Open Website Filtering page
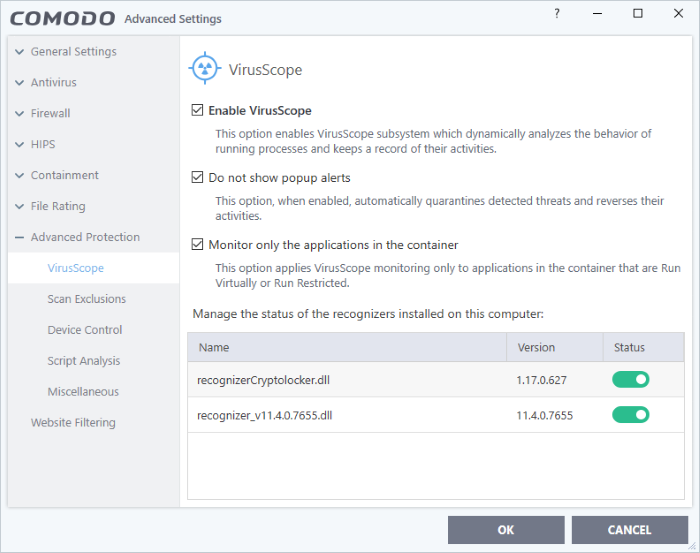Screen dimensions: 700x553 tap(73, 422)
